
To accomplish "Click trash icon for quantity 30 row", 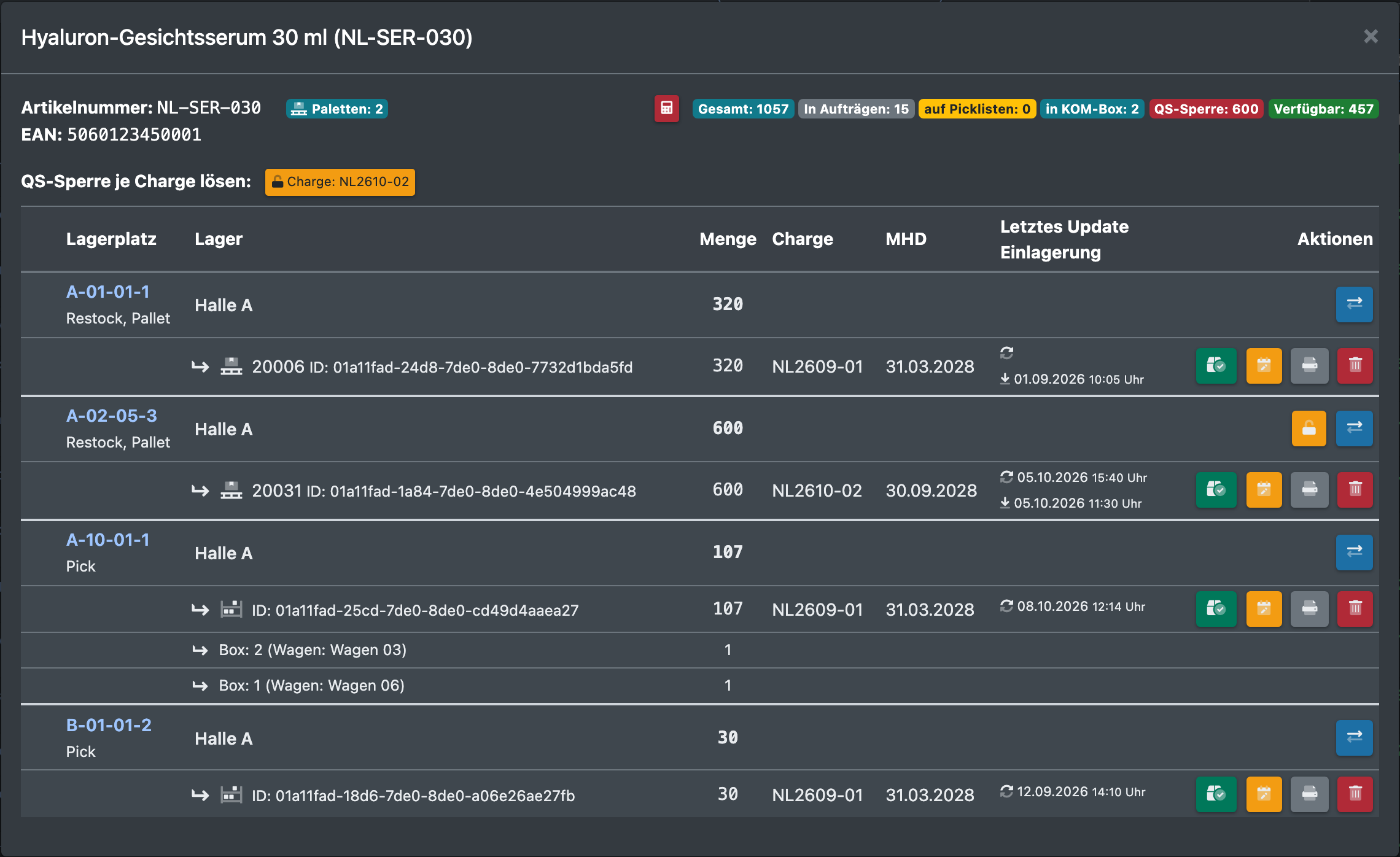I will (x=1355, y=794).
